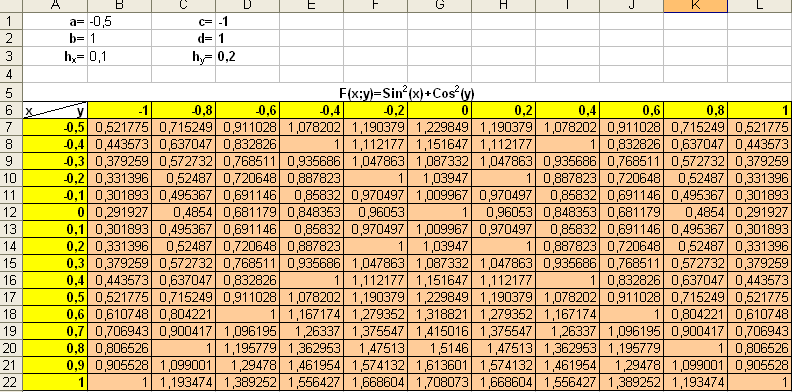Click the bold 1 value next to d=
The image size is (792, 392).
[x=248, y=39]
